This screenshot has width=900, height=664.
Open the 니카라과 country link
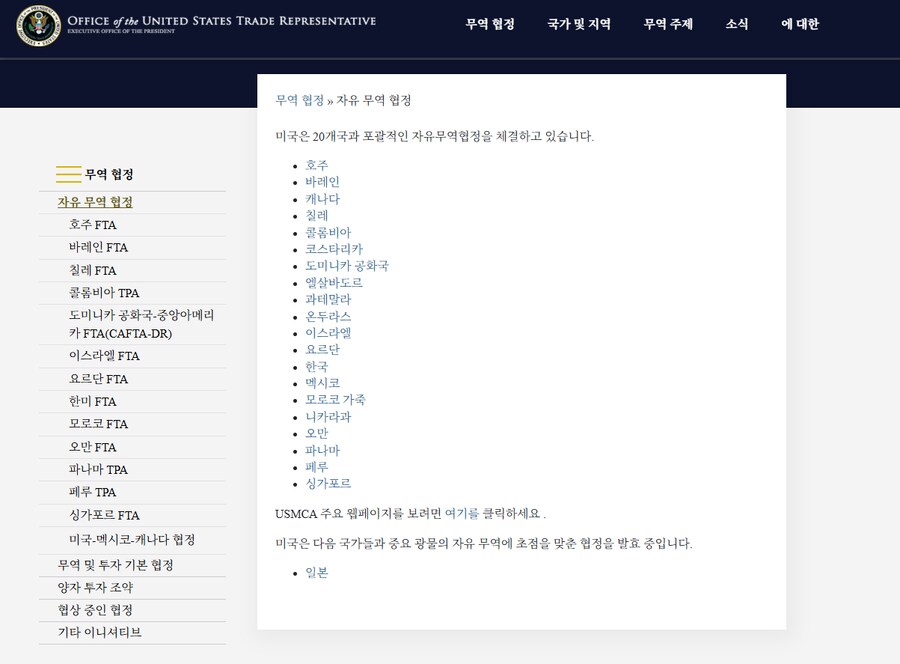[x=328, y=417]
